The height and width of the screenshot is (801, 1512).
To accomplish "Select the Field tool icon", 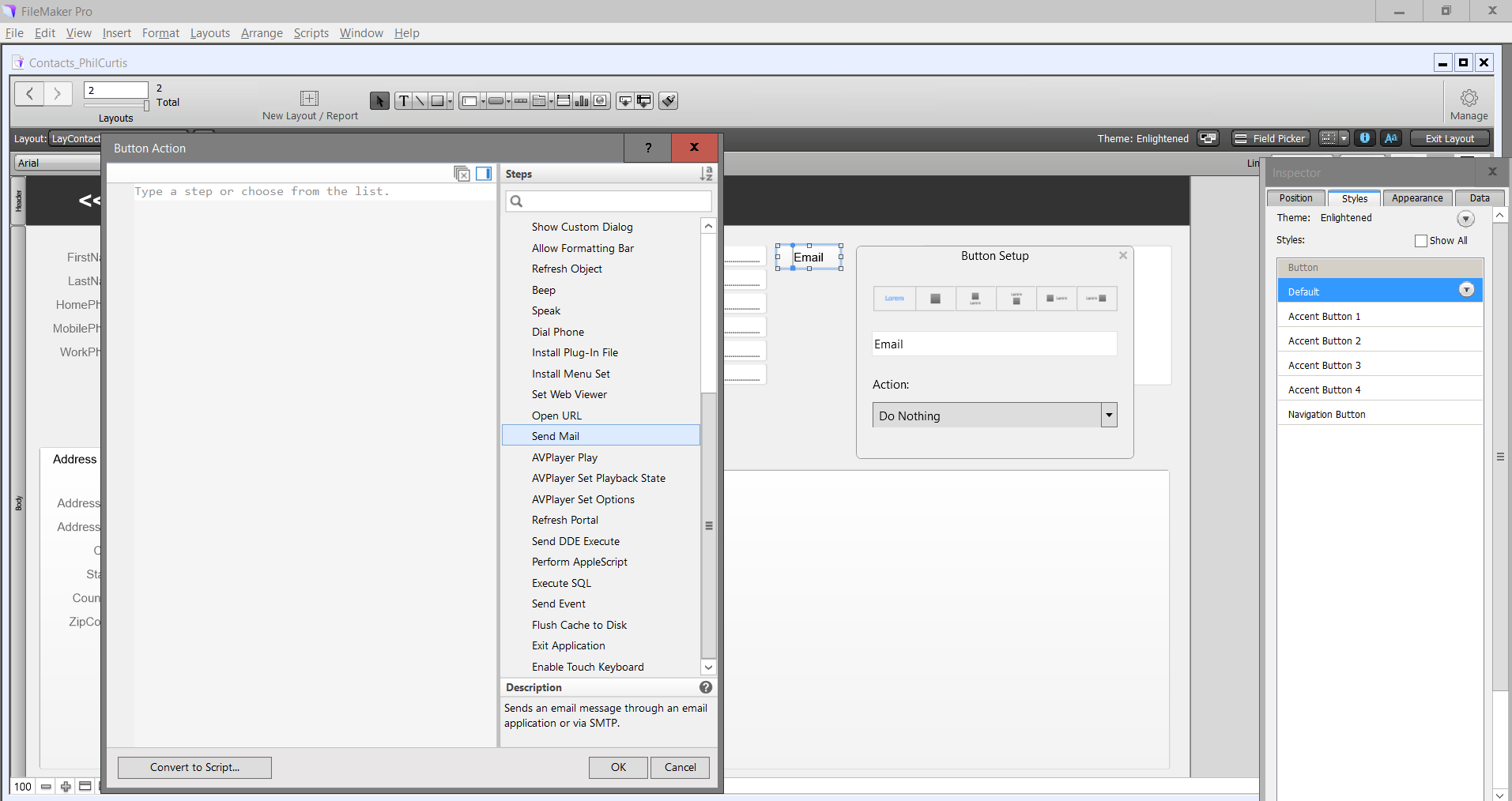I will [x=625, y=100].
